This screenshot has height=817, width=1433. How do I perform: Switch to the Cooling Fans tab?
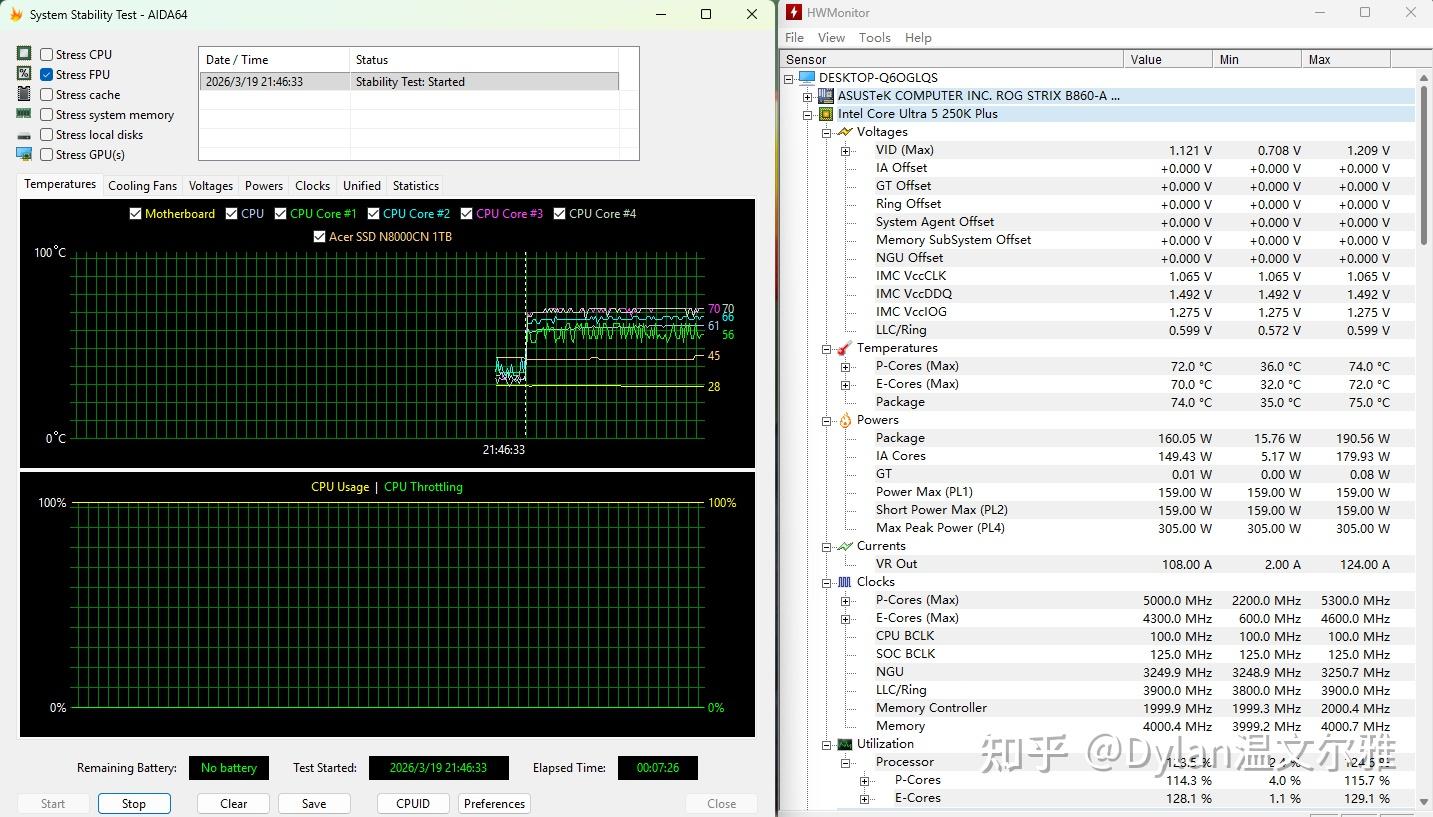point(142,186)
